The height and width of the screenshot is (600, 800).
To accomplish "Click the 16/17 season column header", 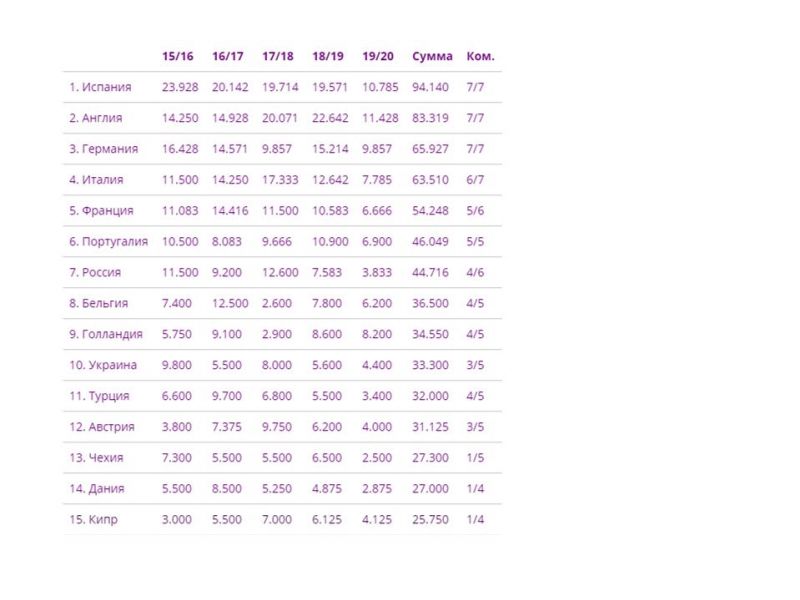I will coord(228,56).
